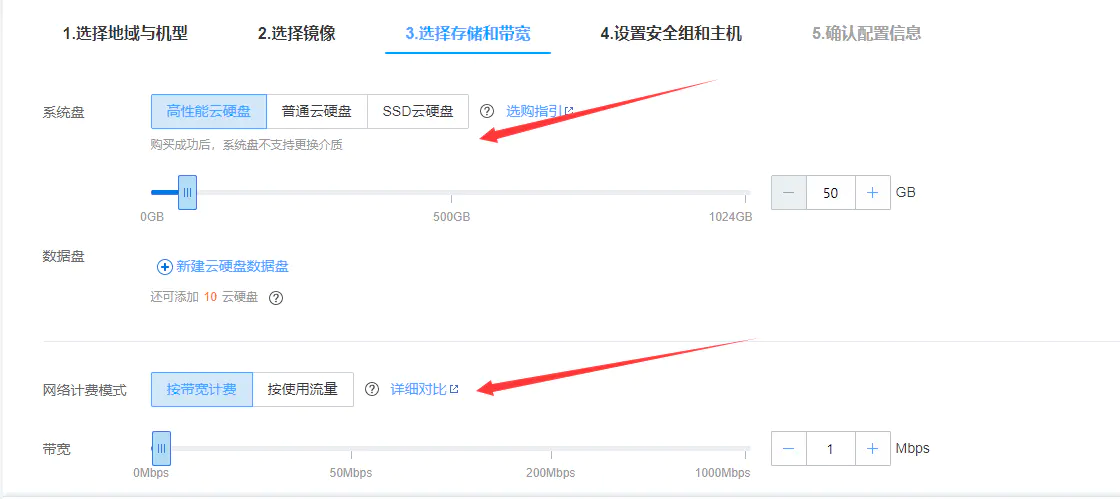Click the plus icon for 新建云硬盘数据盘

pyautogui.click(x=165, y=266)
